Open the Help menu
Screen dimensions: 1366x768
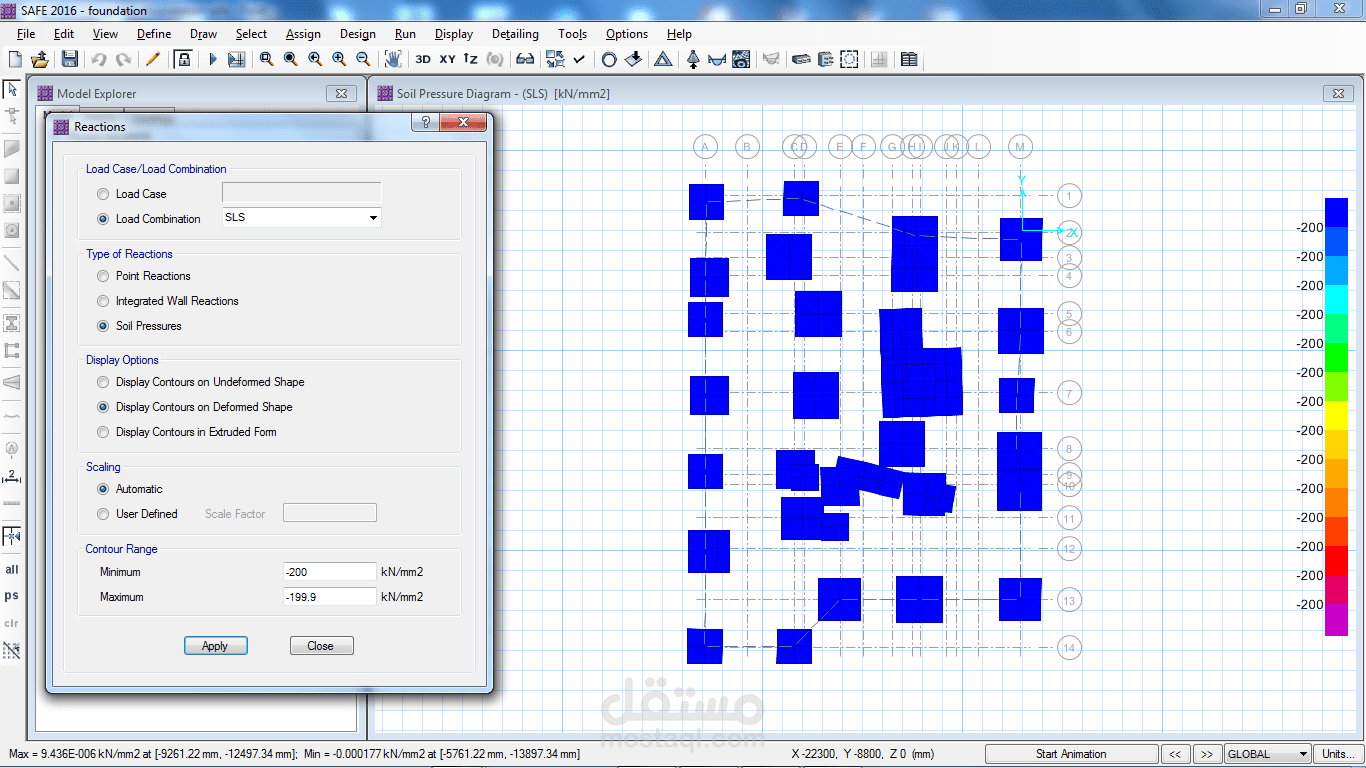(679, 34)
